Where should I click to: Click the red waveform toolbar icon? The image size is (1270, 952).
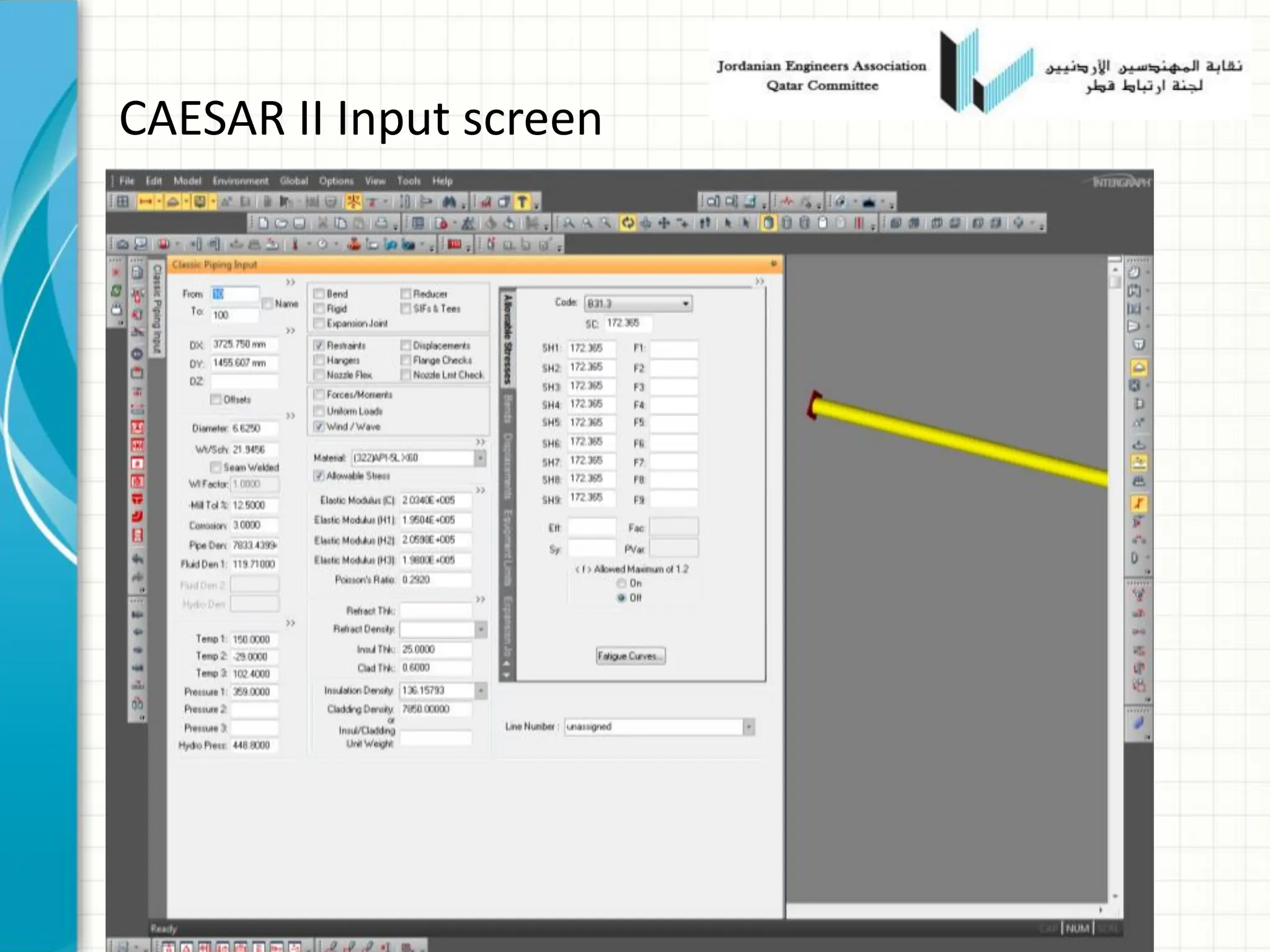pos(787,202)
